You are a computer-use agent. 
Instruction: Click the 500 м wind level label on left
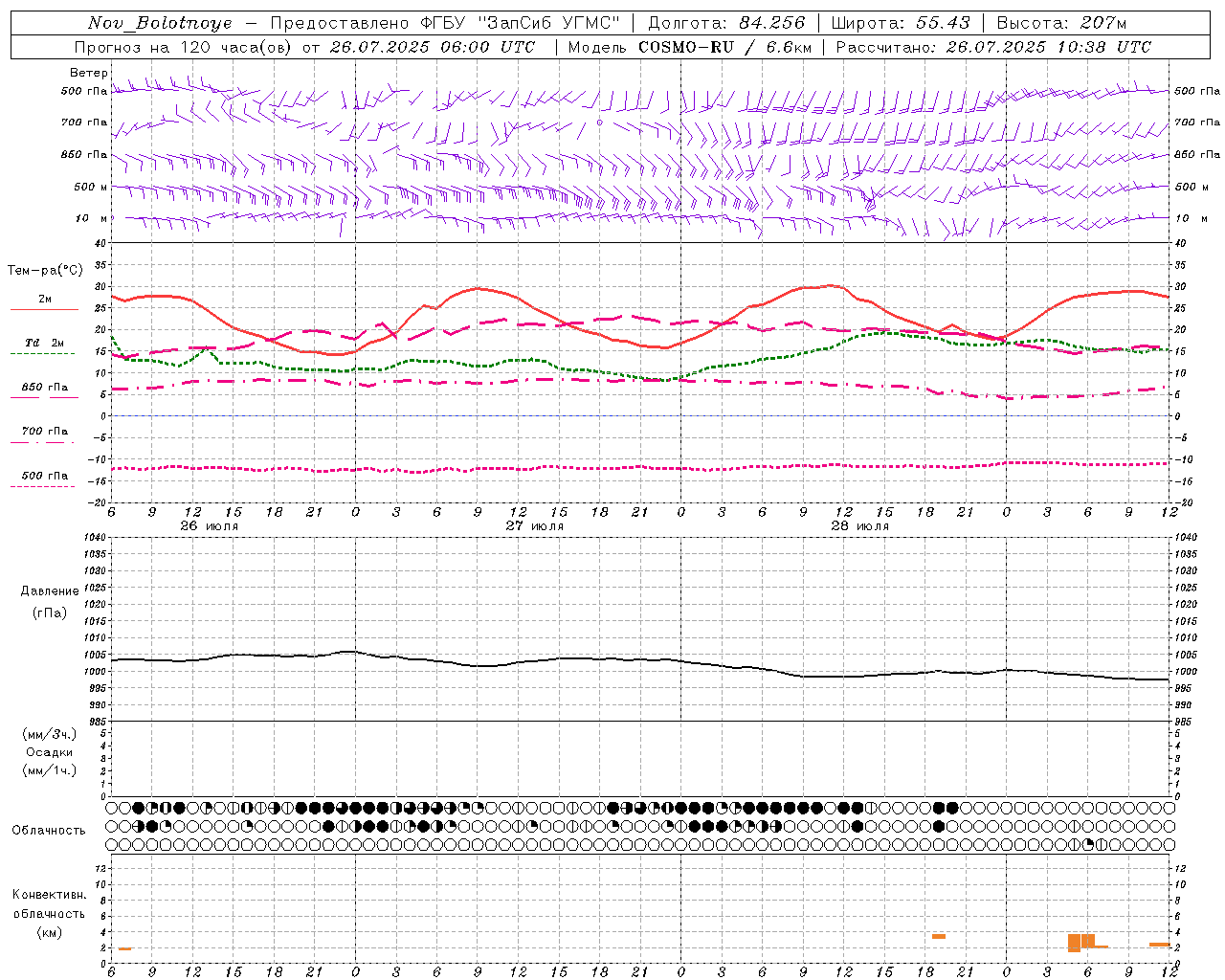(x=90, y=187)
